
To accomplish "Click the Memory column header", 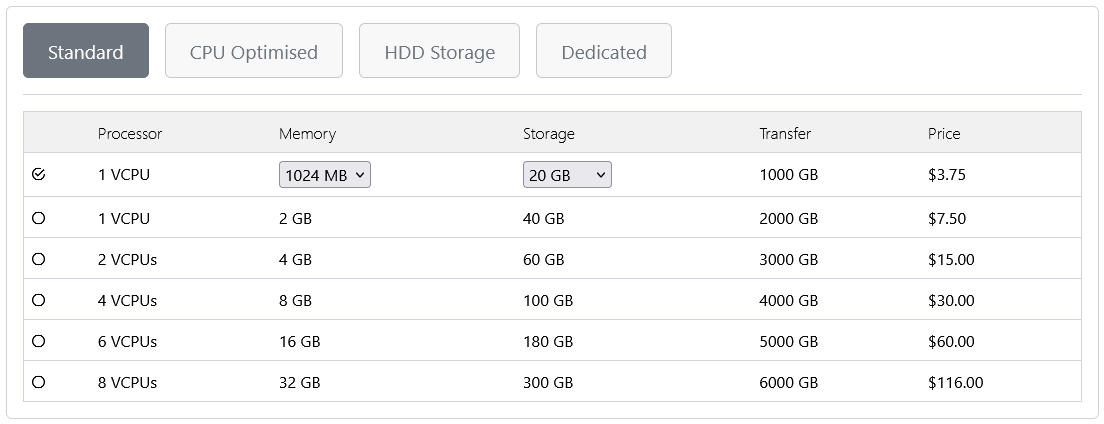I will tap(307, 133).
